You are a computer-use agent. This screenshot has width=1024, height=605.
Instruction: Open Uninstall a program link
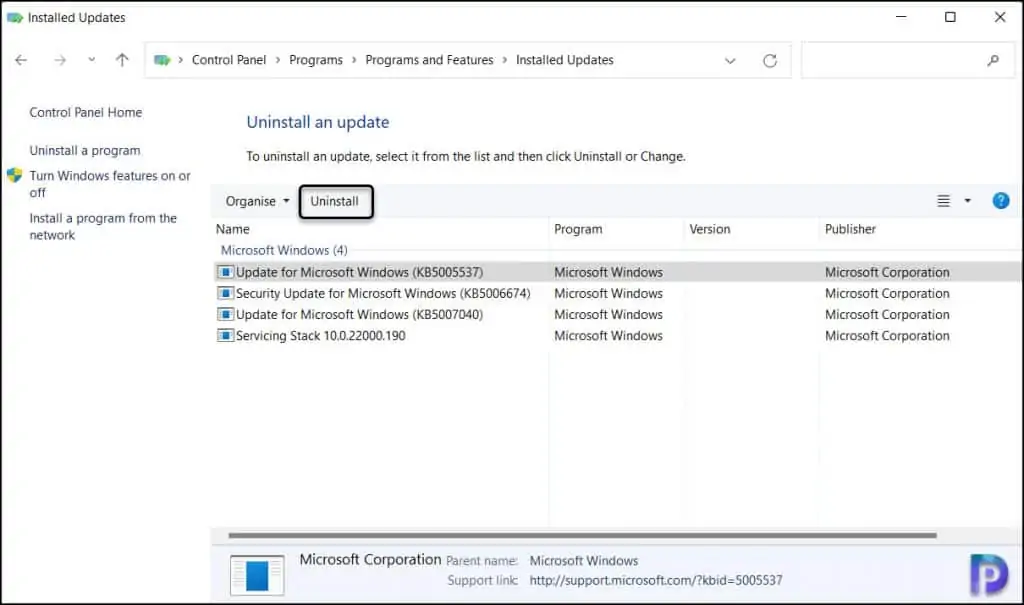pos(85,150)
